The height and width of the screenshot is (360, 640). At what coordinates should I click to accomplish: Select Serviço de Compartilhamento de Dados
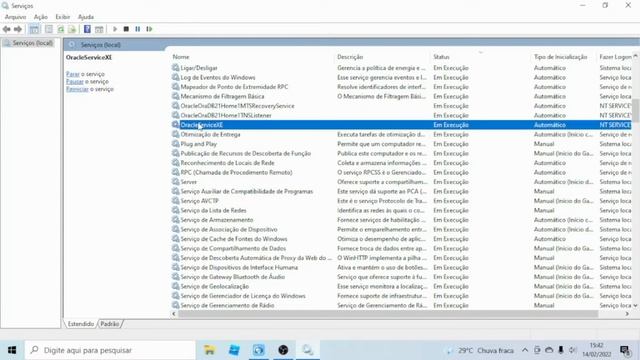coord(401,248)
